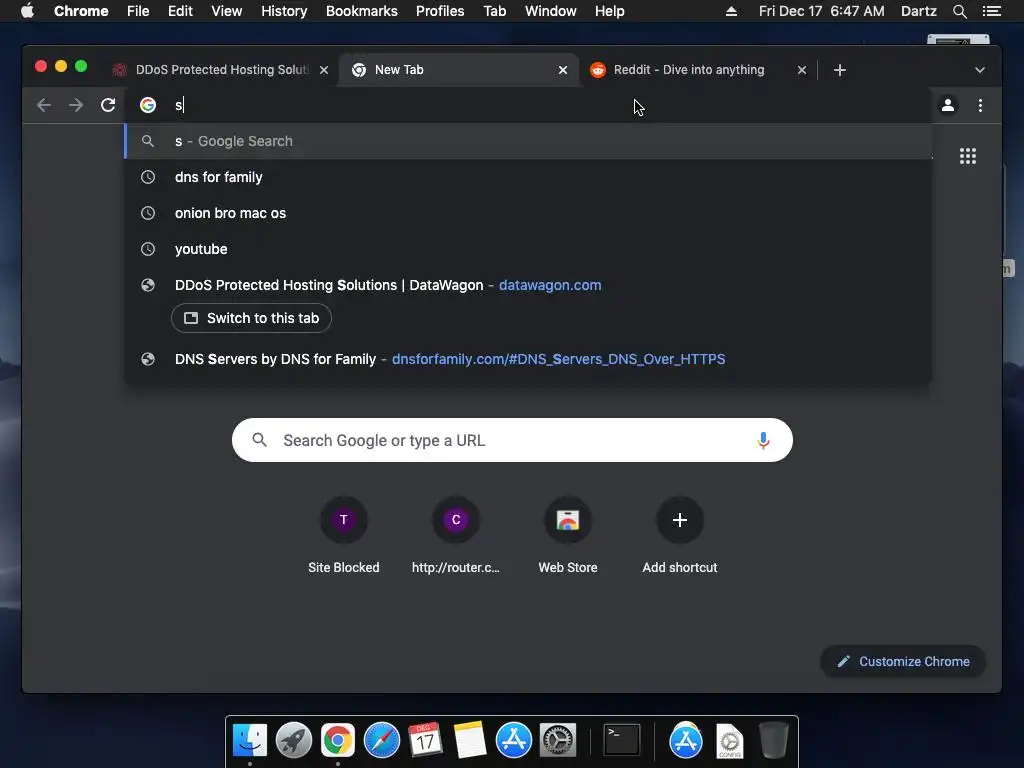The height and width of the screenshot is (768, 1024).
Task: Expand the tab search chevron
Action: point(980,70)
